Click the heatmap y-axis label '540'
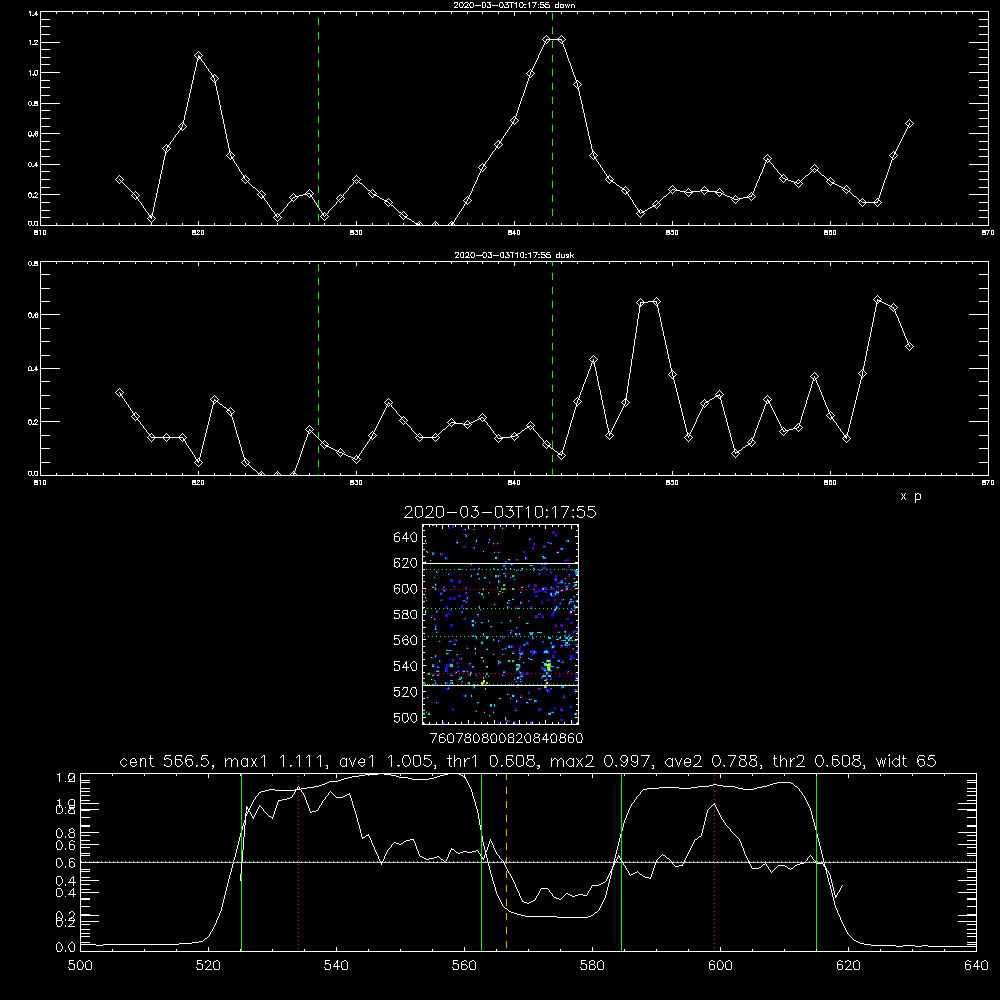 pyautogui.click(x=406, y=666)
